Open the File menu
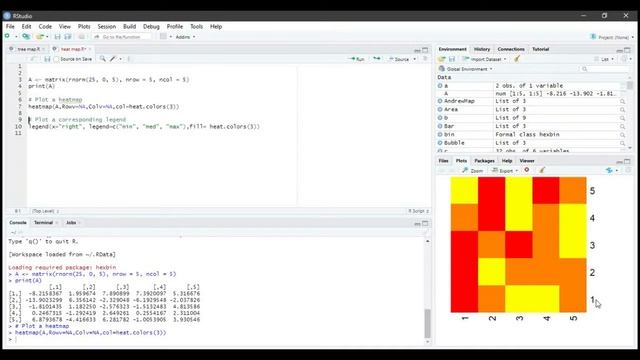Screen dimensions: 640x360 point(10,27)
